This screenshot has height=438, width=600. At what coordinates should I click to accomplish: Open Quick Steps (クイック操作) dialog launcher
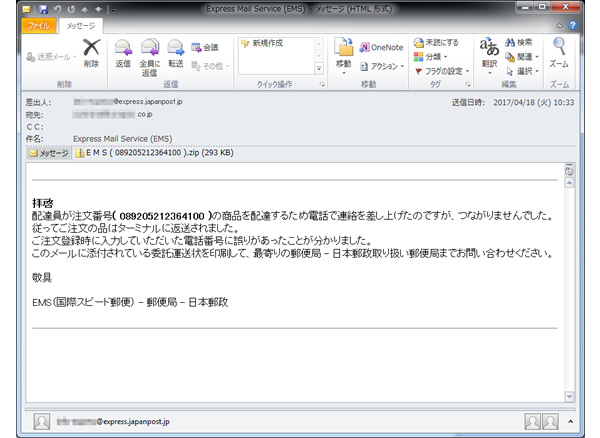(x=322, y=85)
